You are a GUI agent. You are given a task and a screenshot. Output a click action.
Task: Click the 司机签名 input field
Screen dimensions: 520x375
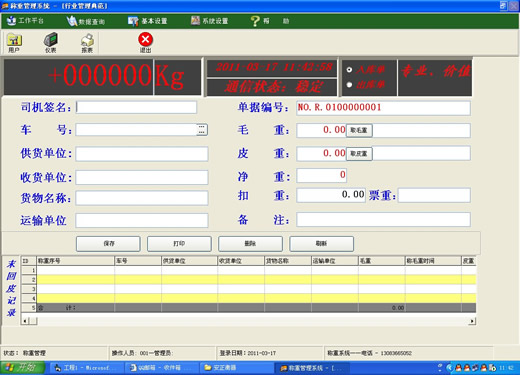point(136,107)
